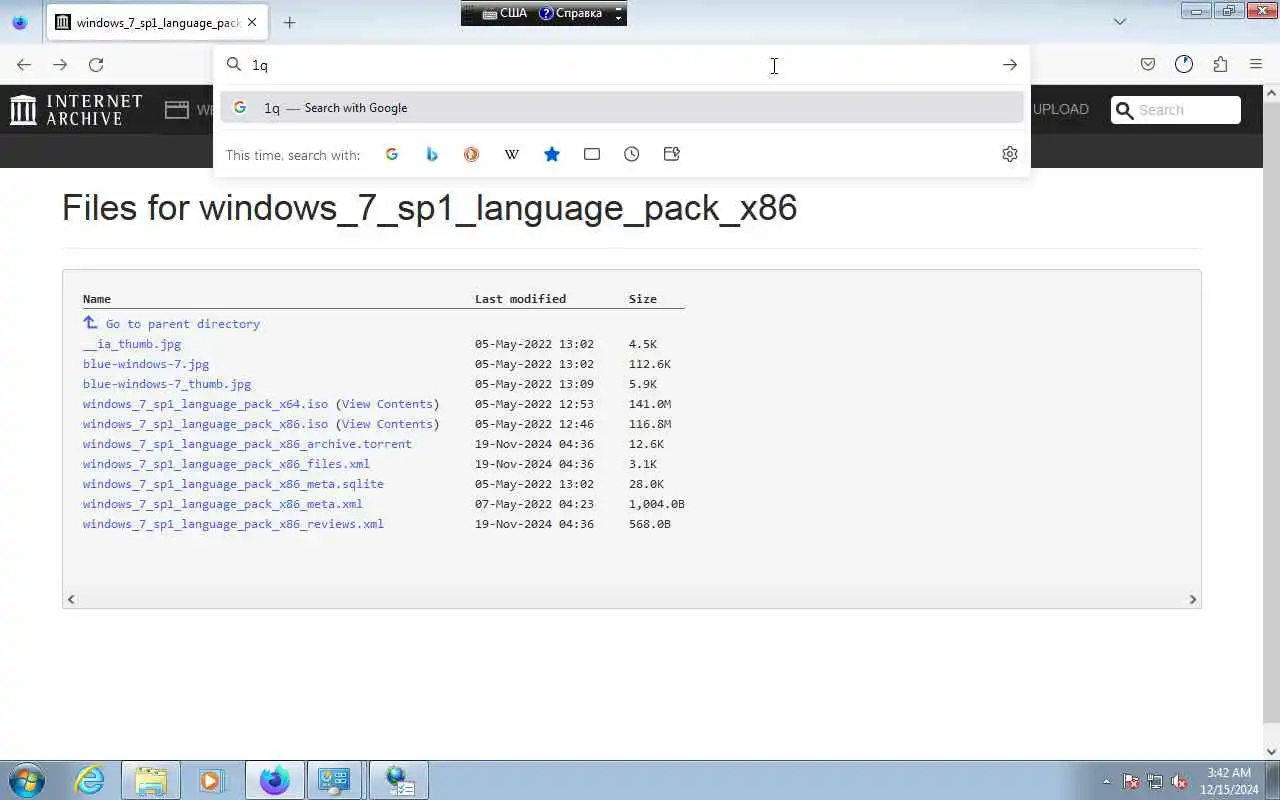This screenshot has width=1280, height=800.
Task: Search this time with Google icon
Action: (x=392, y=154)
